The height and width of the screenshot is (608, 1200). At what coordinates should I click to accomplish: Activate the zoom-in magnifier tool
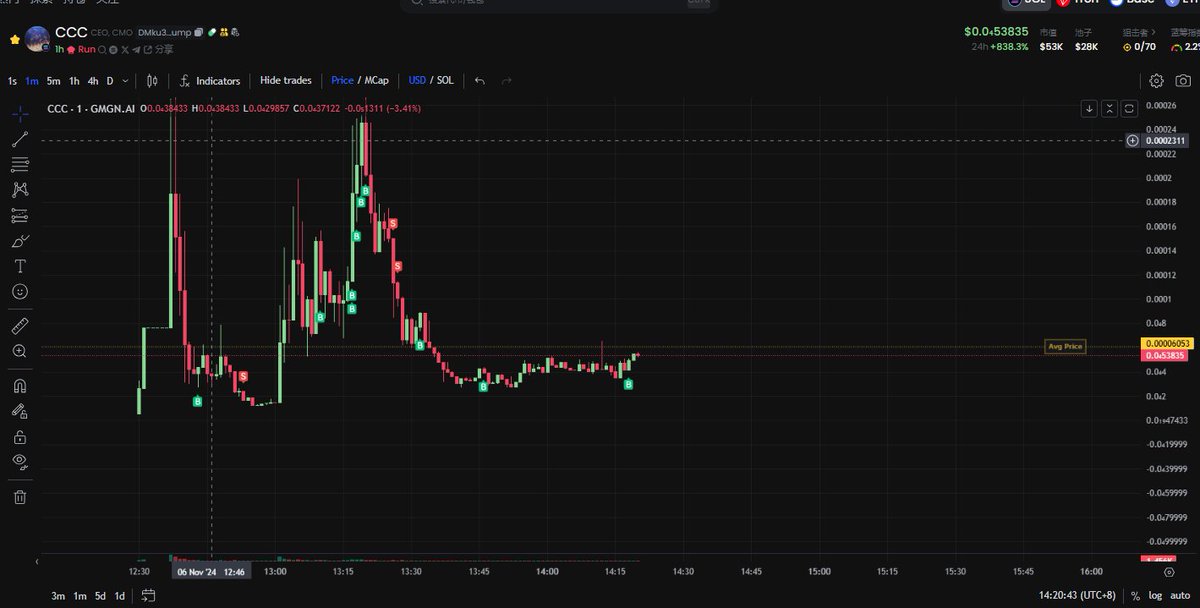[x=20, y=351]
